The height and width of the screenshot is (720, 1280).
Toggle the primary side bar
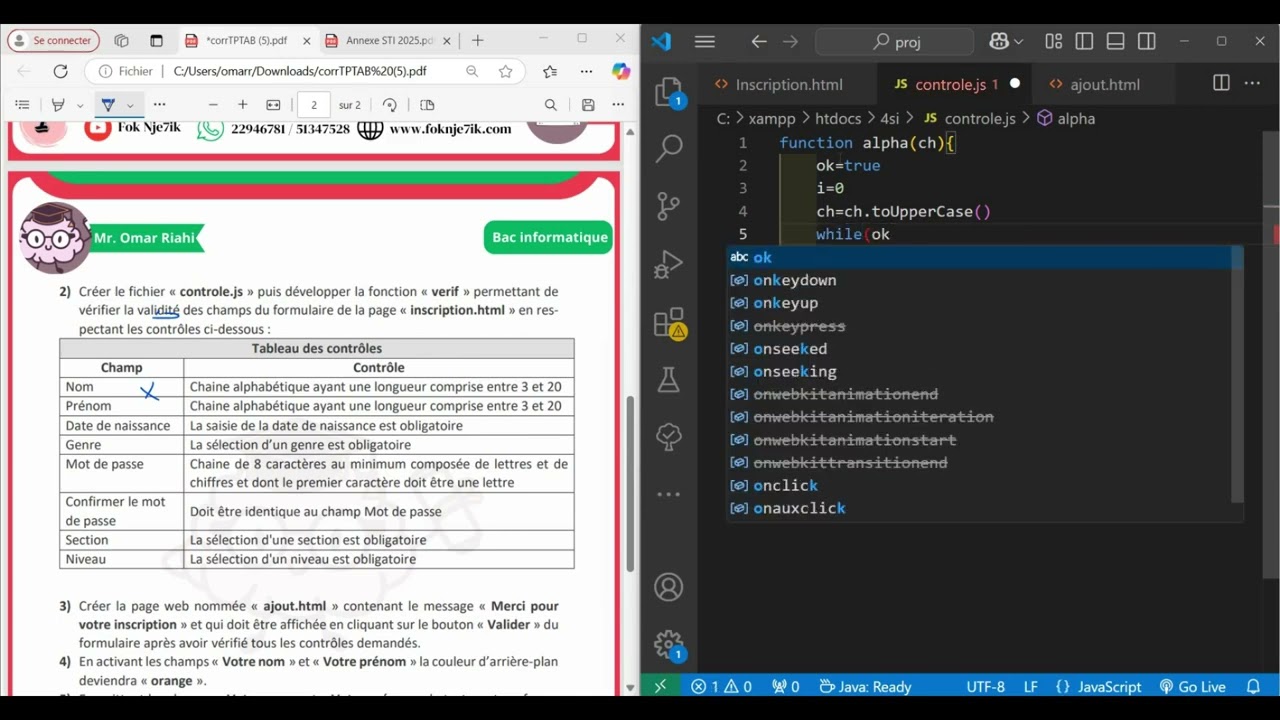[1085, 41]
